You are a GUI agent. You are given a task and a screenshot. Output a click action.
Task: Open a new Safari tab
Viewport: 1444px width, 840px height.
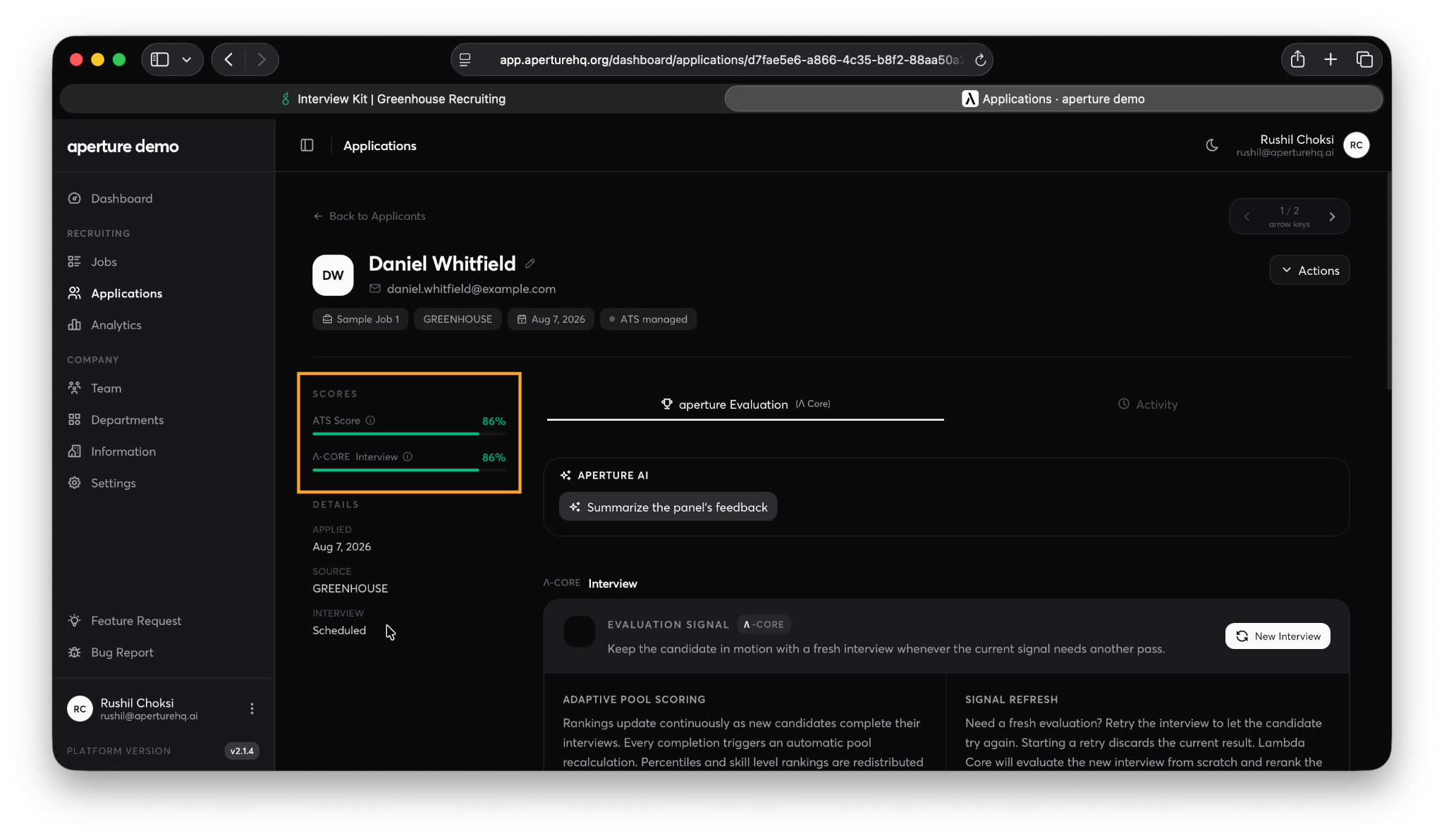[x=1330, y=59]
